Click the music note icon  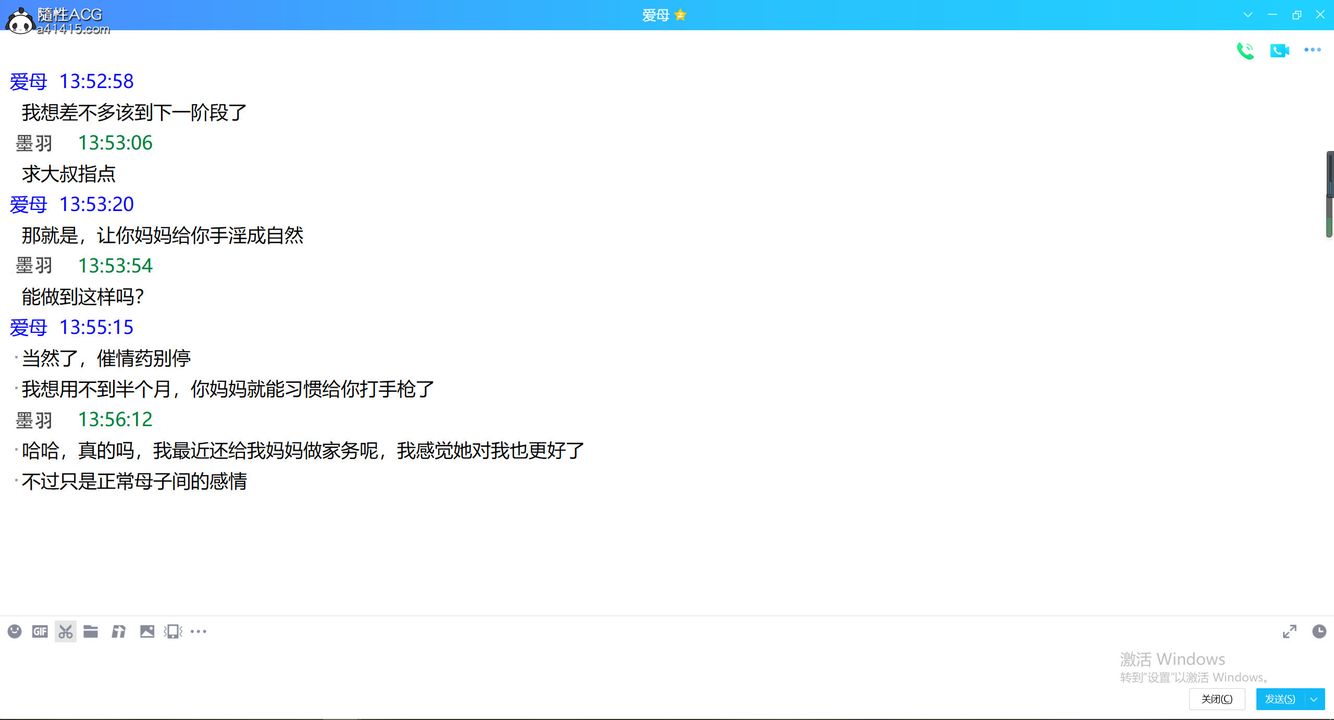point(118,631)
